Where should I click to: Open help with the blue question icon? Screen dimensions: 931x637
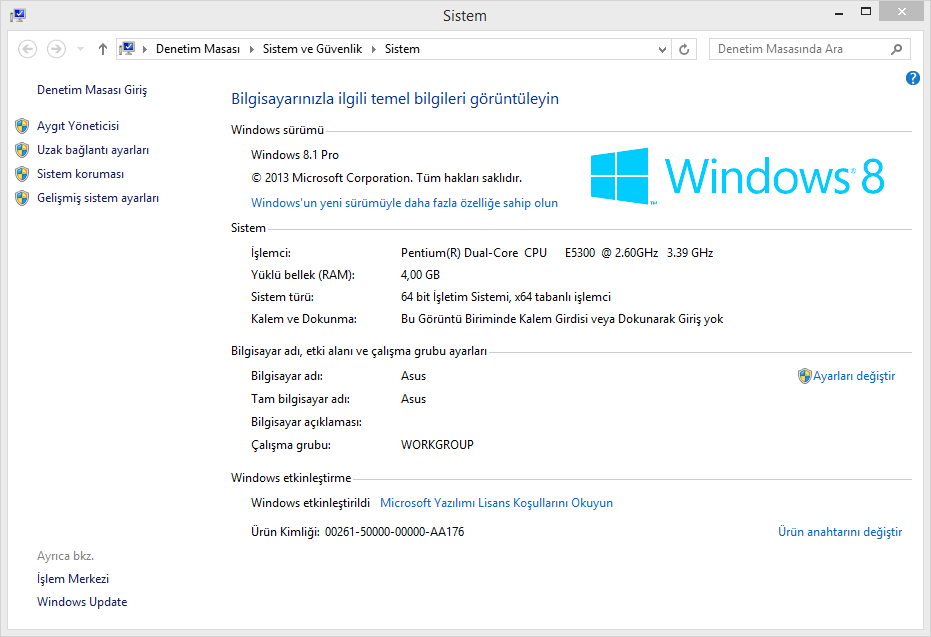pos(913,78)
